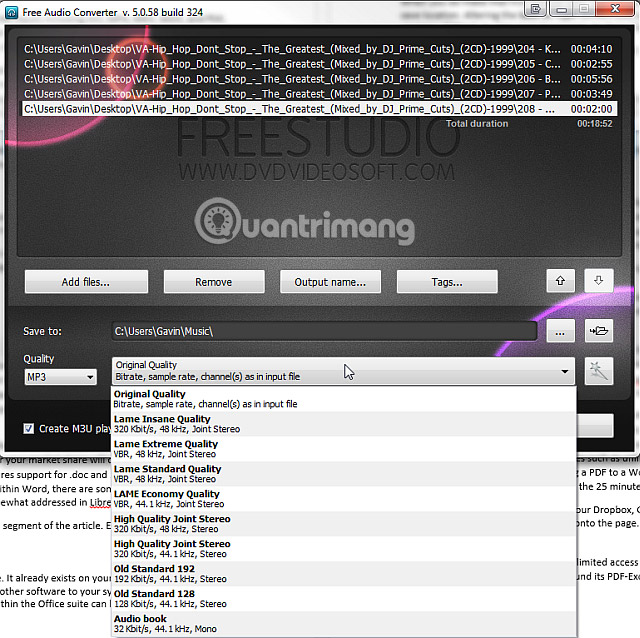Click the Add files... button
The height and width of the screenshot is (638, 640).
tap(86, 282)
